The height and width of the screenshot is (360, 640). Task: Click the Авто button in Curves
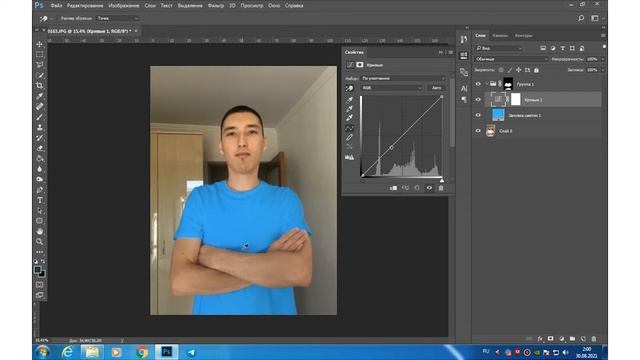[x=436, y=88]
